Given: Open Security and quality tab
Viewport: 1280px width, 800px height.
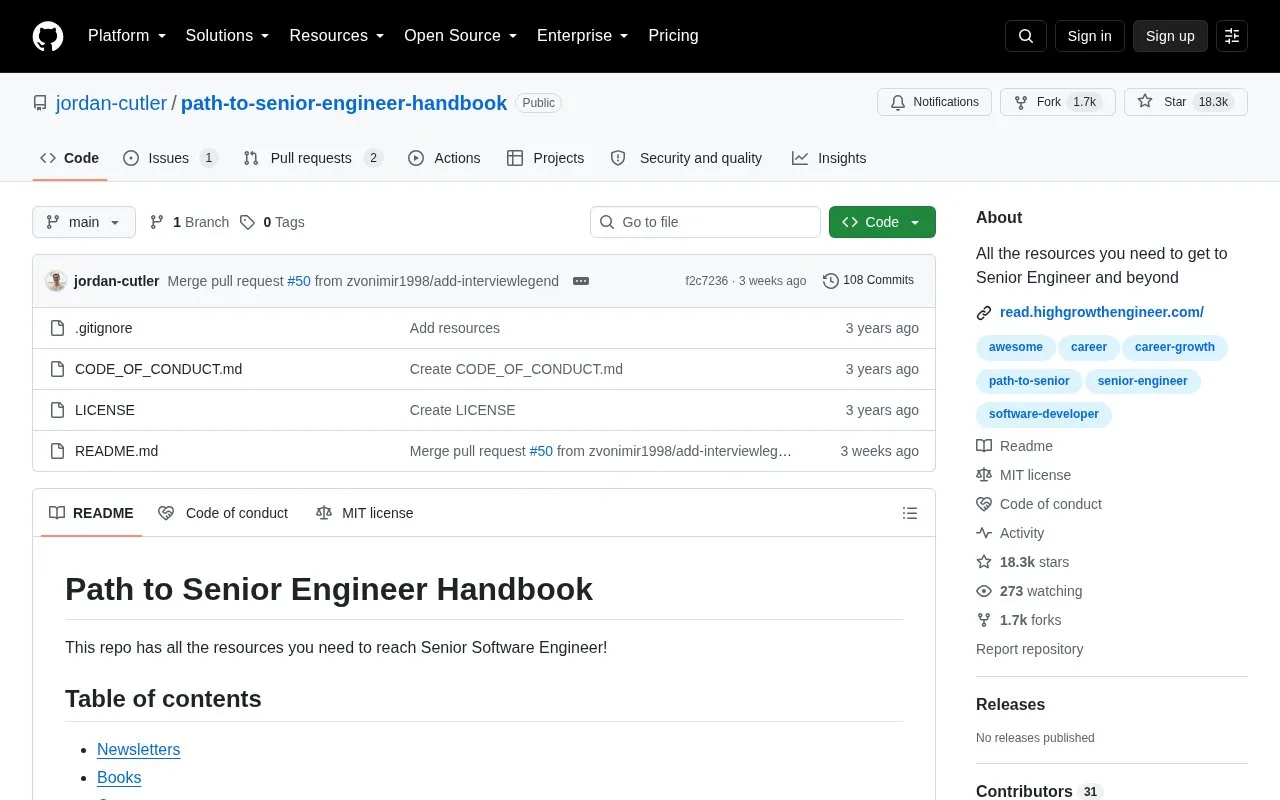Looking at the screenshot, I should click(686, 158).
